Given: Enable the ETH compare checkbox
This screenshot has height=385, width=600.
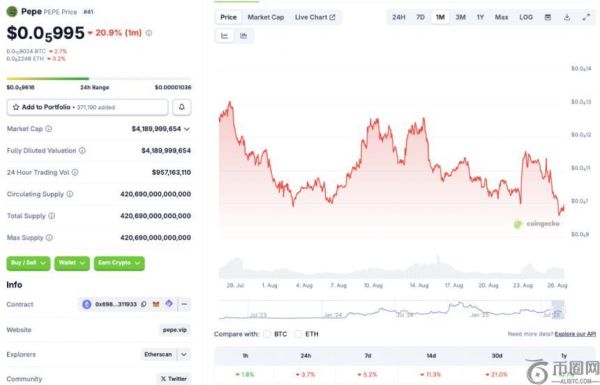Looking at the screenshot, I should click(x=298, y=334).
